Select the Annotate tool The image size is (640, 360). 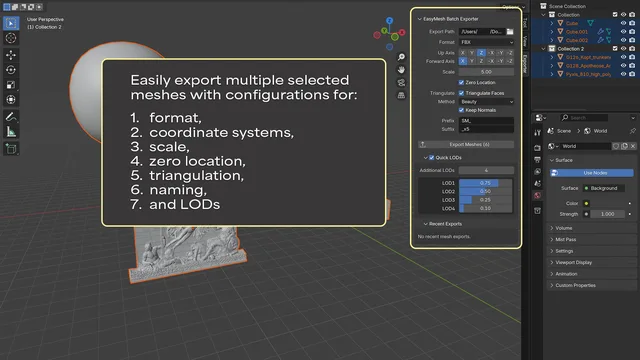(x=11, y=117)
